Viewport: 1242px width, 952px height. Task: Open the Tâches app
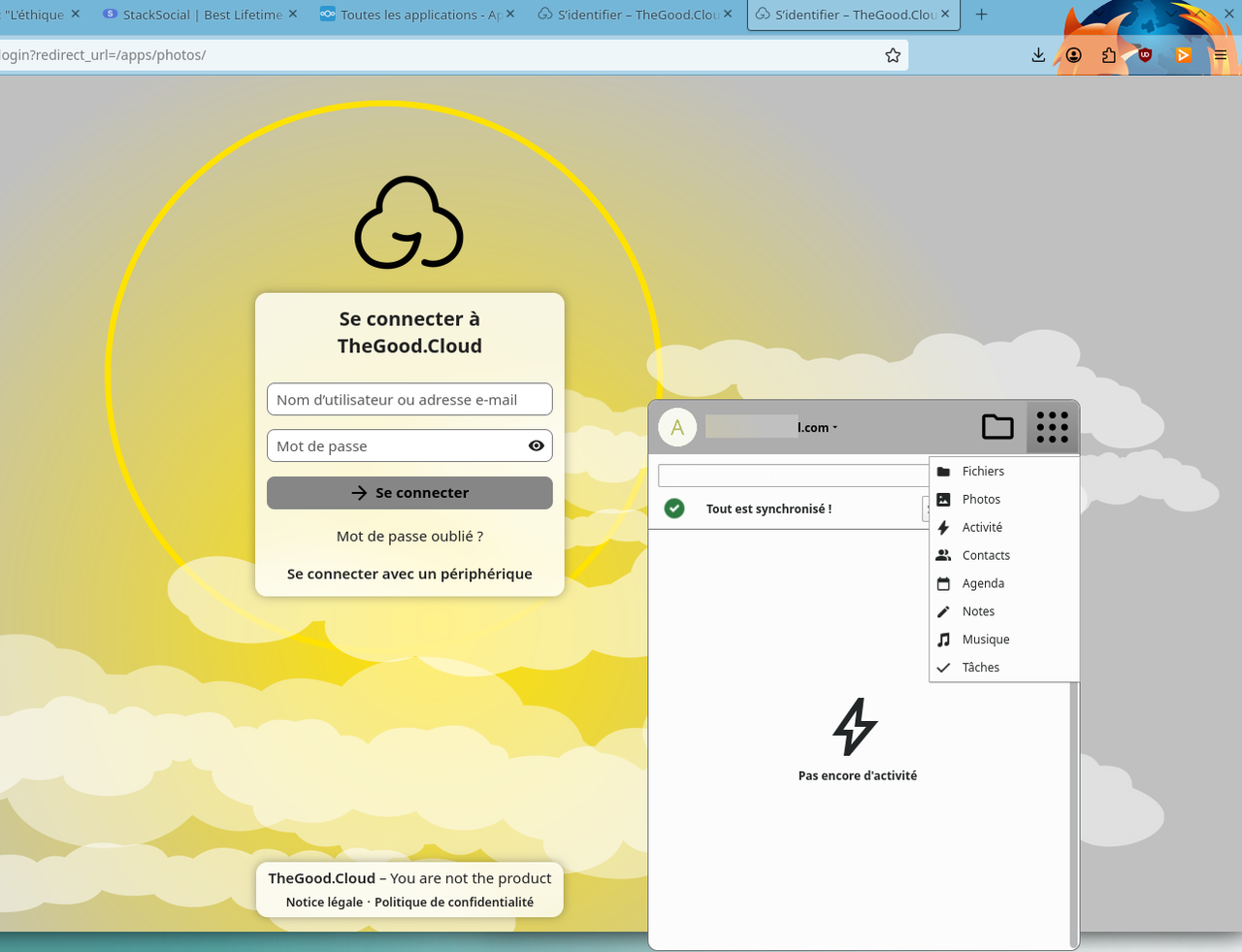[980, 668]
